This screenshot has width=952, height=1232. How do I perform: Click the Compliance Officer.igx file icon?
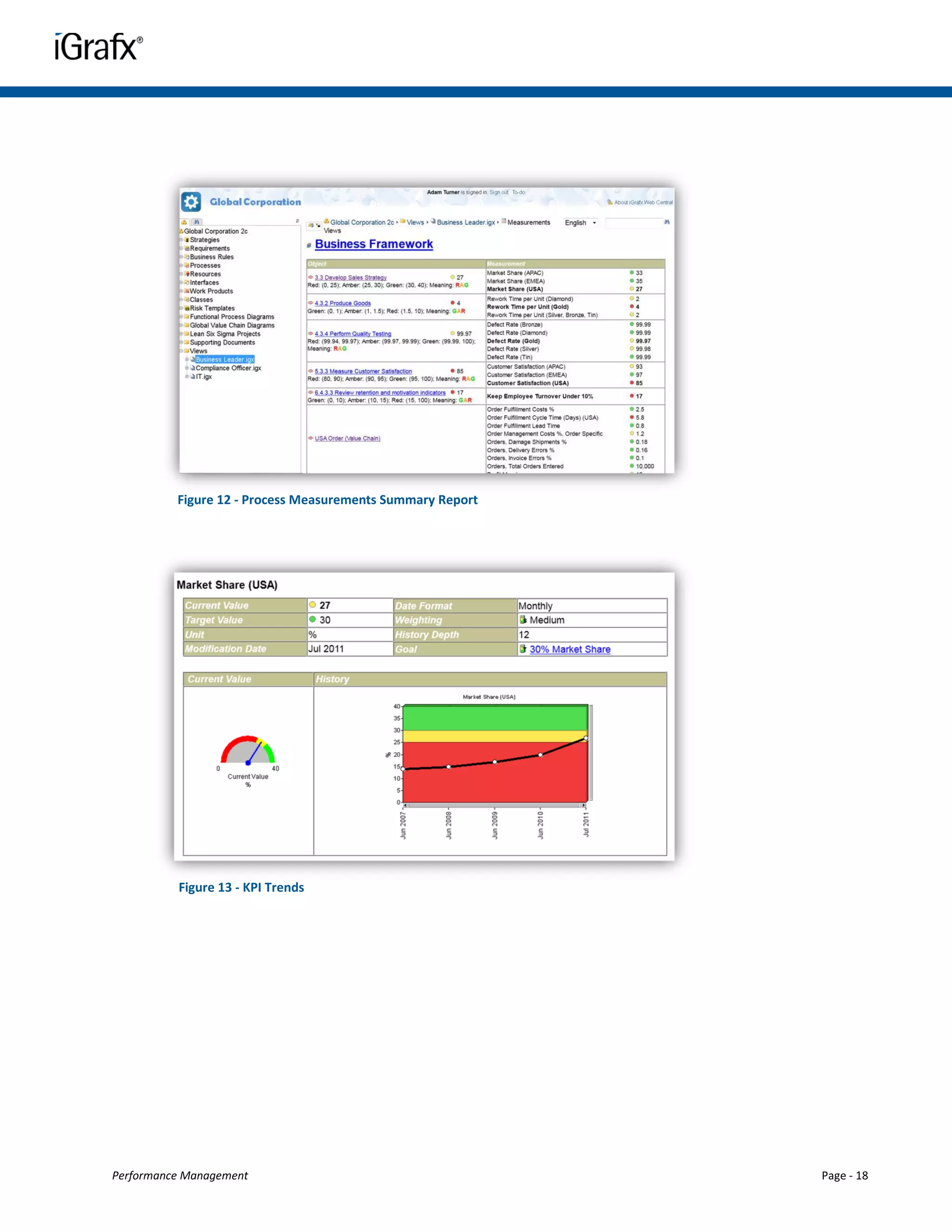[192, 368]
